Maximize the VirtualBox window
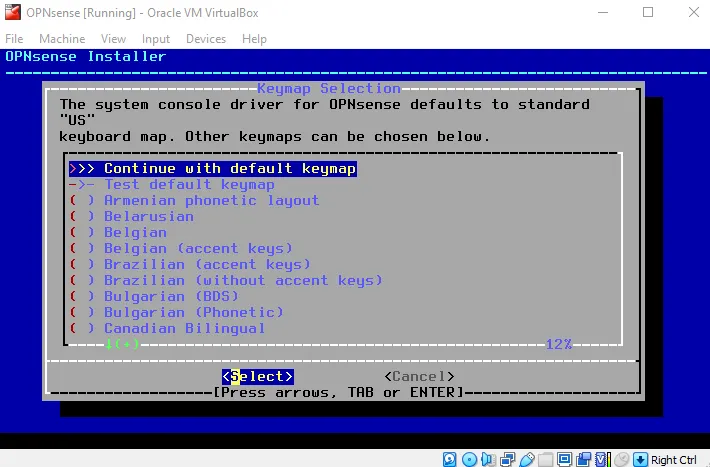 coord(648,12)
